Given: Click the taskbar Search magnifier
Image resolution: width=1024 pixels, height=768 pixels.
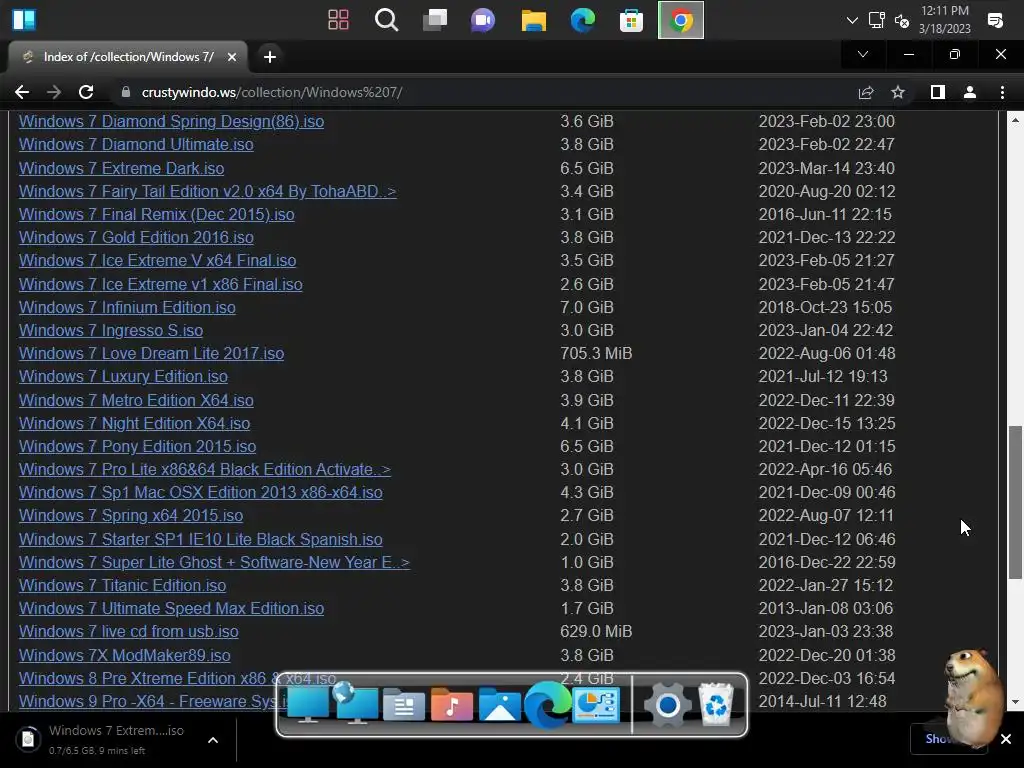Looking at the screenshot, I should (x=386, y=20).
